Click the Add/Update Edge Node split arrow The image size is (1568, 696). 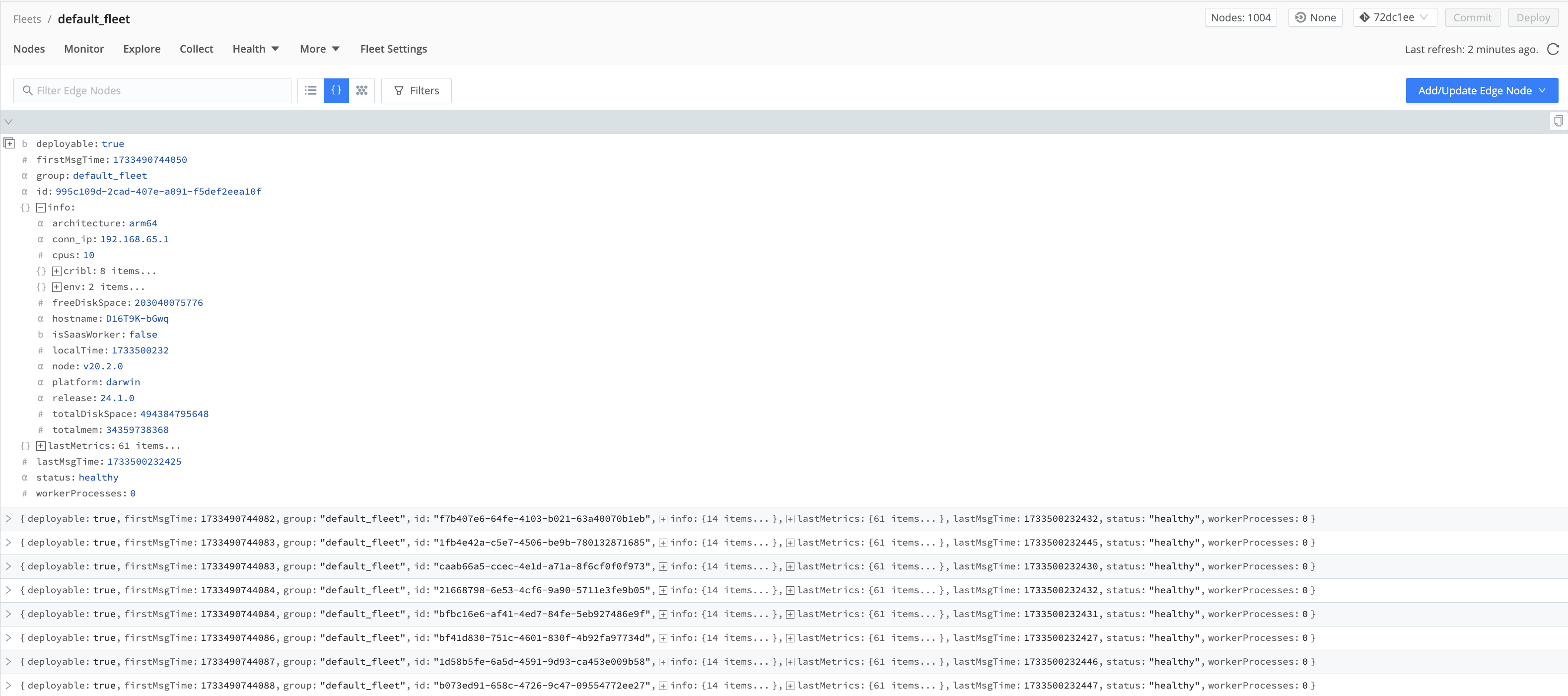tap(1543, 90)
